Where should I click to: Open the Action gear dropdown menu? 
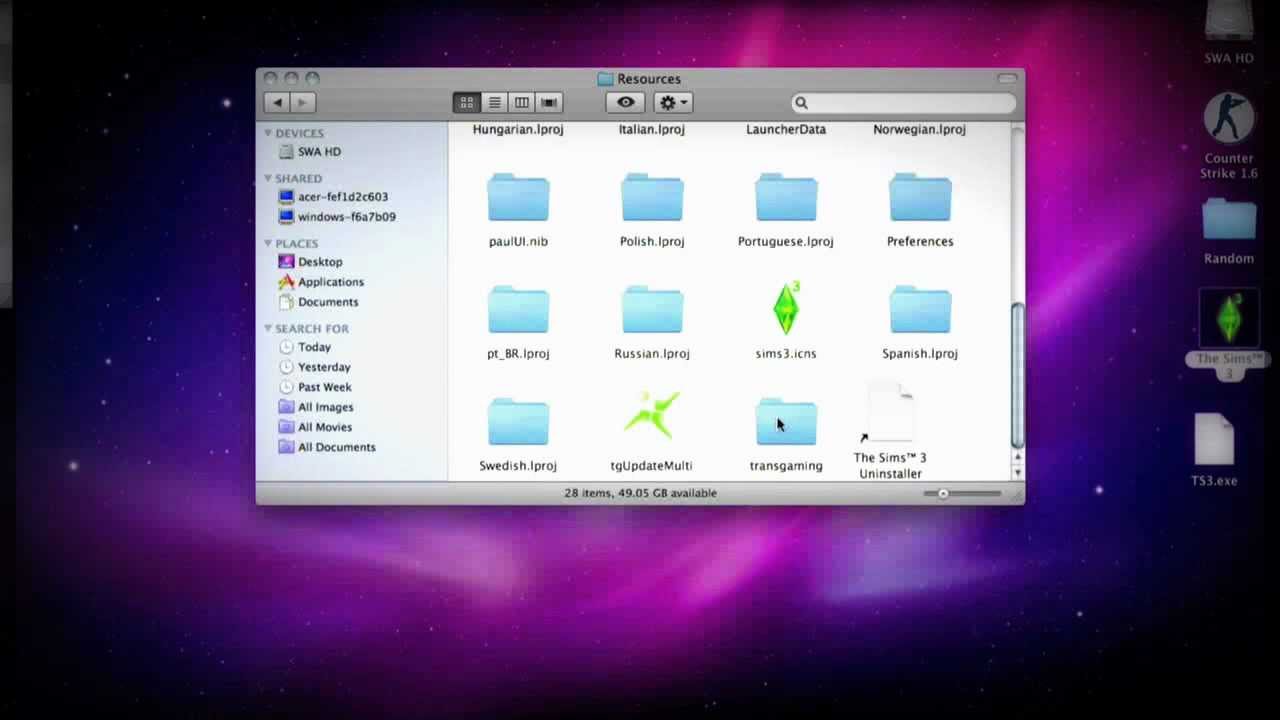[673, 102]
